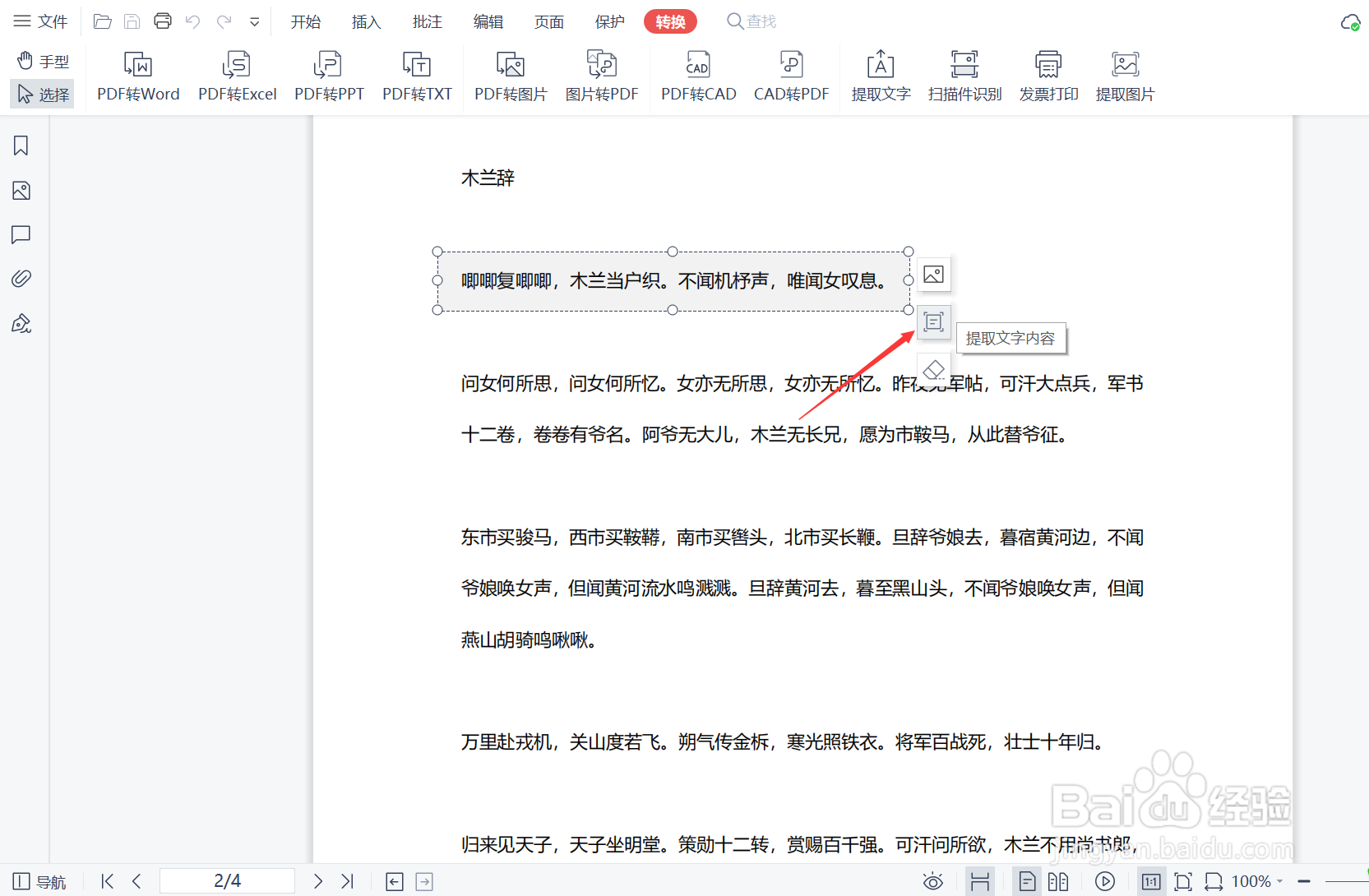Open the 插入 insert tab
1369x896 pixels.
365,21
